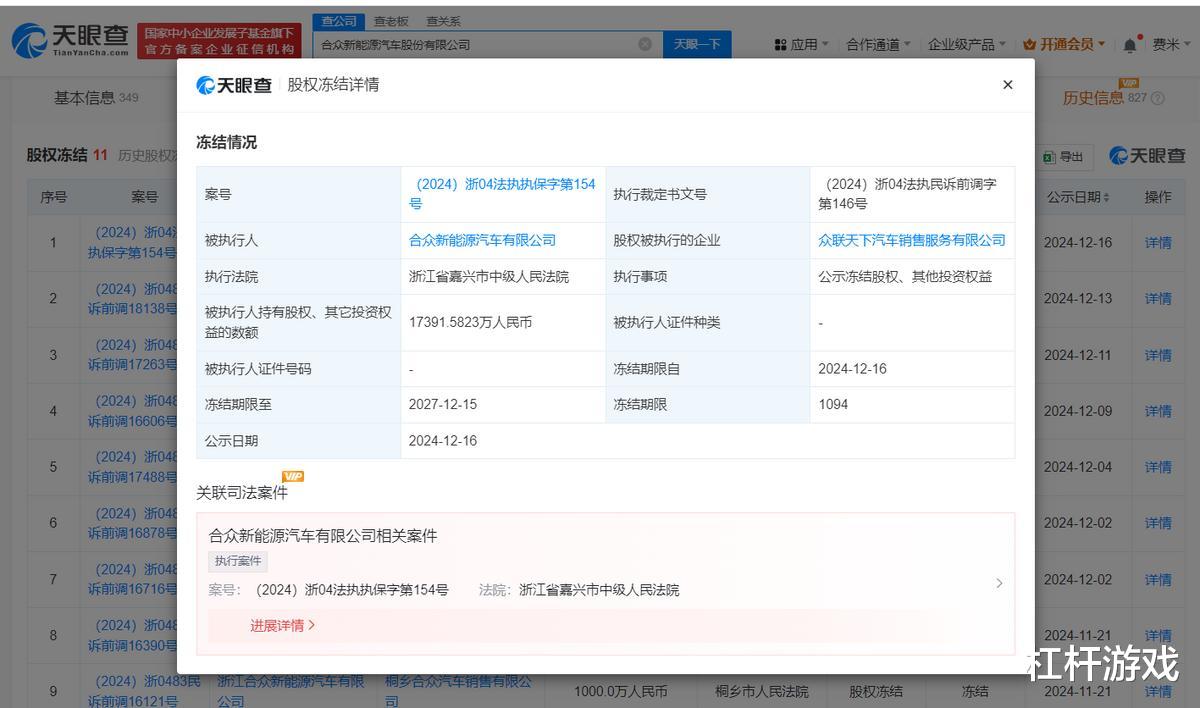Click the Tianyancha logo in dialog header
1200x708 pixels.
click(234, 85)
